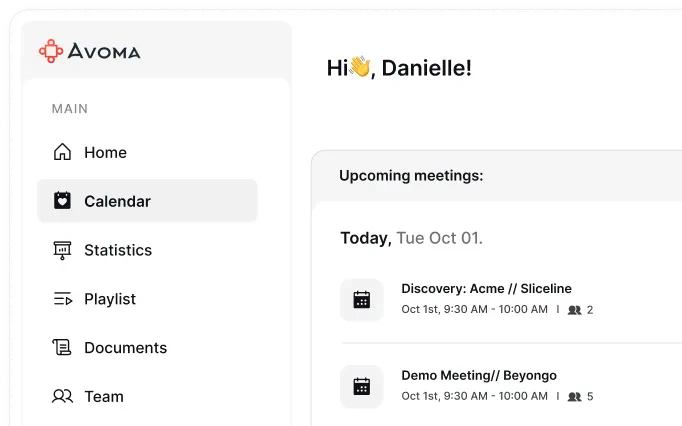Open Demo Meeting// Beyongo entry
Image resolution: width=682 pixels, height=426 pixels.
[x=479, y=376]
